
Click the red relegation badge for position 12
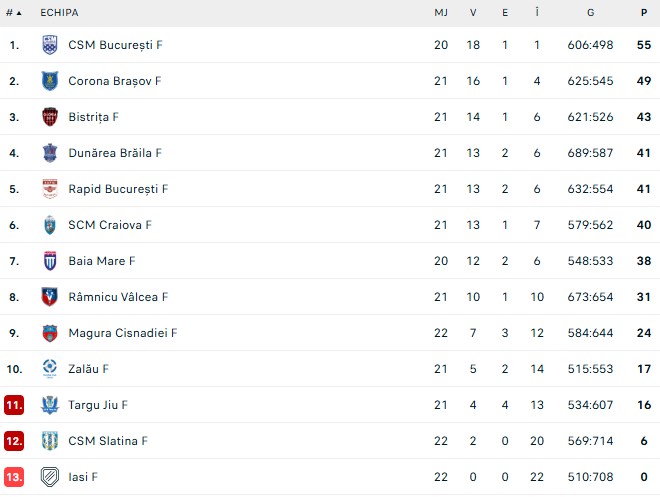tap(14, 441)
